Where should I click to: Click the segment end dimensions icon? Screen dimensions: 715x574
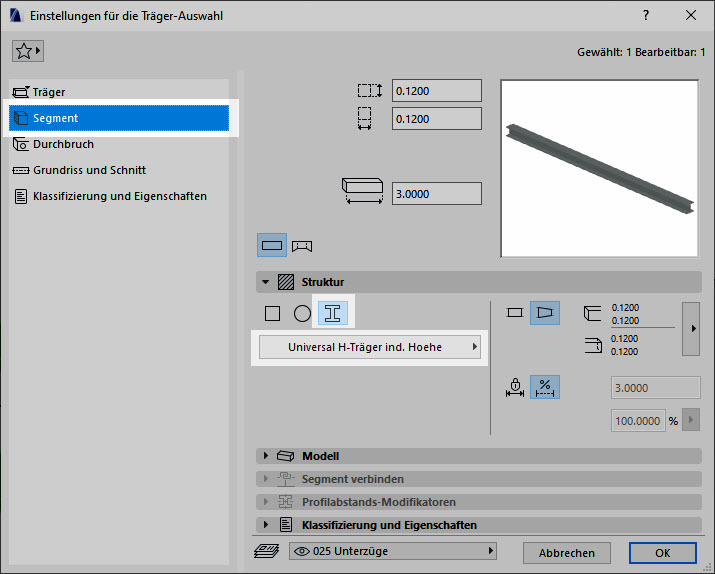click(x=593, y=345)
